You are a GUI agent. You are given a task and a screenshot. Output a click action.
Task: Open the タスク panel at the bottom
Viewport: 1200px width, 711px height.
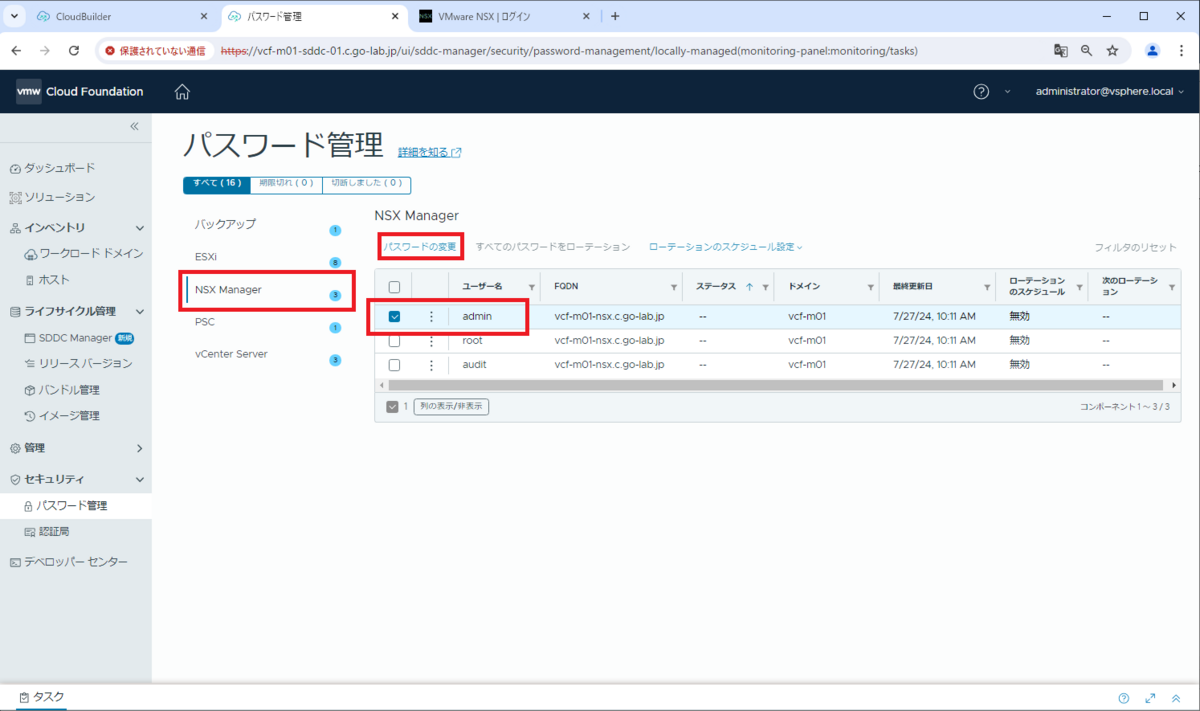(41, 697)
